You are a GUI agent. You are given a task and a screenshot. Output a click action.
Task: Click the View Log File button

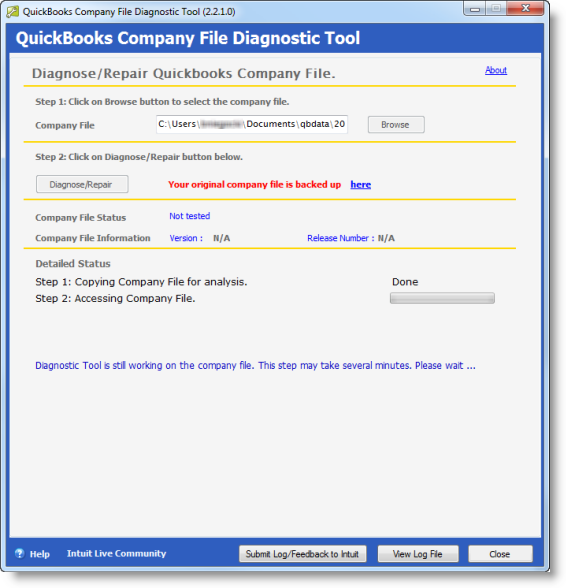(418, 554)
